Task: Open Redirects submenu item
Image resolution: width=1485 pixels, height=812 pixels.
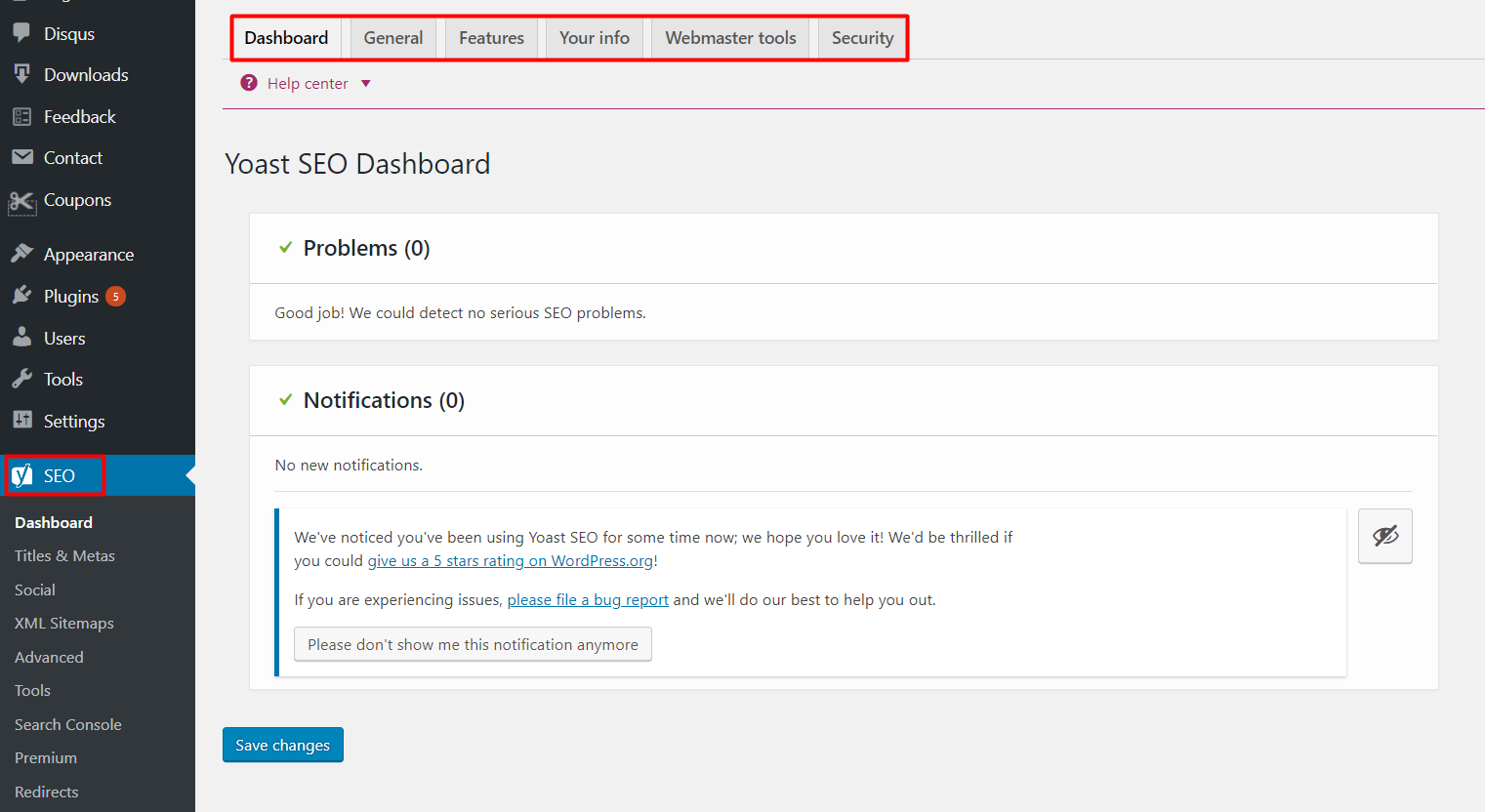Action: 47,792
